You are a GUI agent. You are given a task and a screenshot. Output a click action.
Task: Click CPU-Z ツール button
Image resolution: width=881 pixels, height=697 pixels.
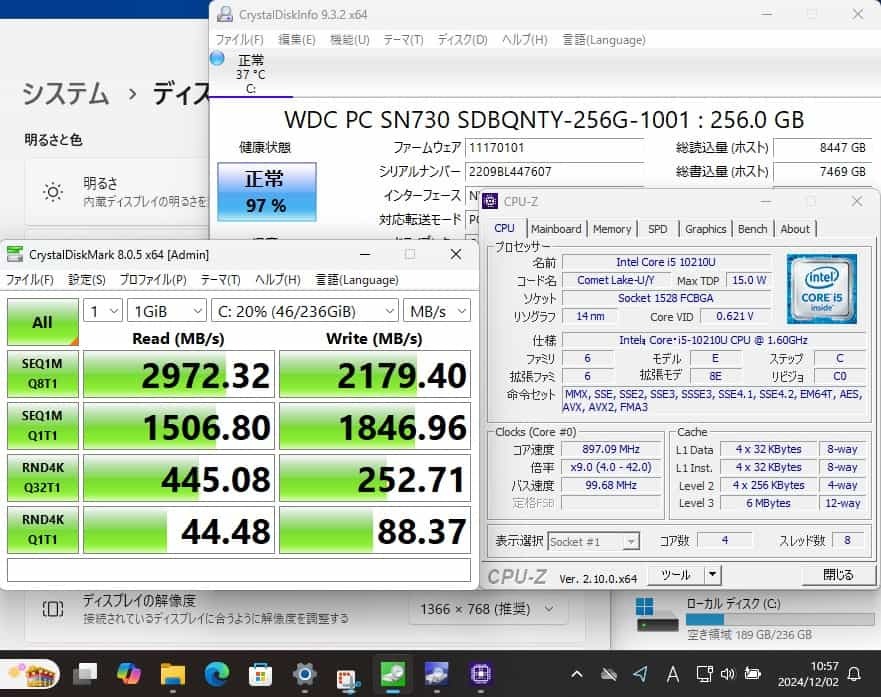(676, 575)
